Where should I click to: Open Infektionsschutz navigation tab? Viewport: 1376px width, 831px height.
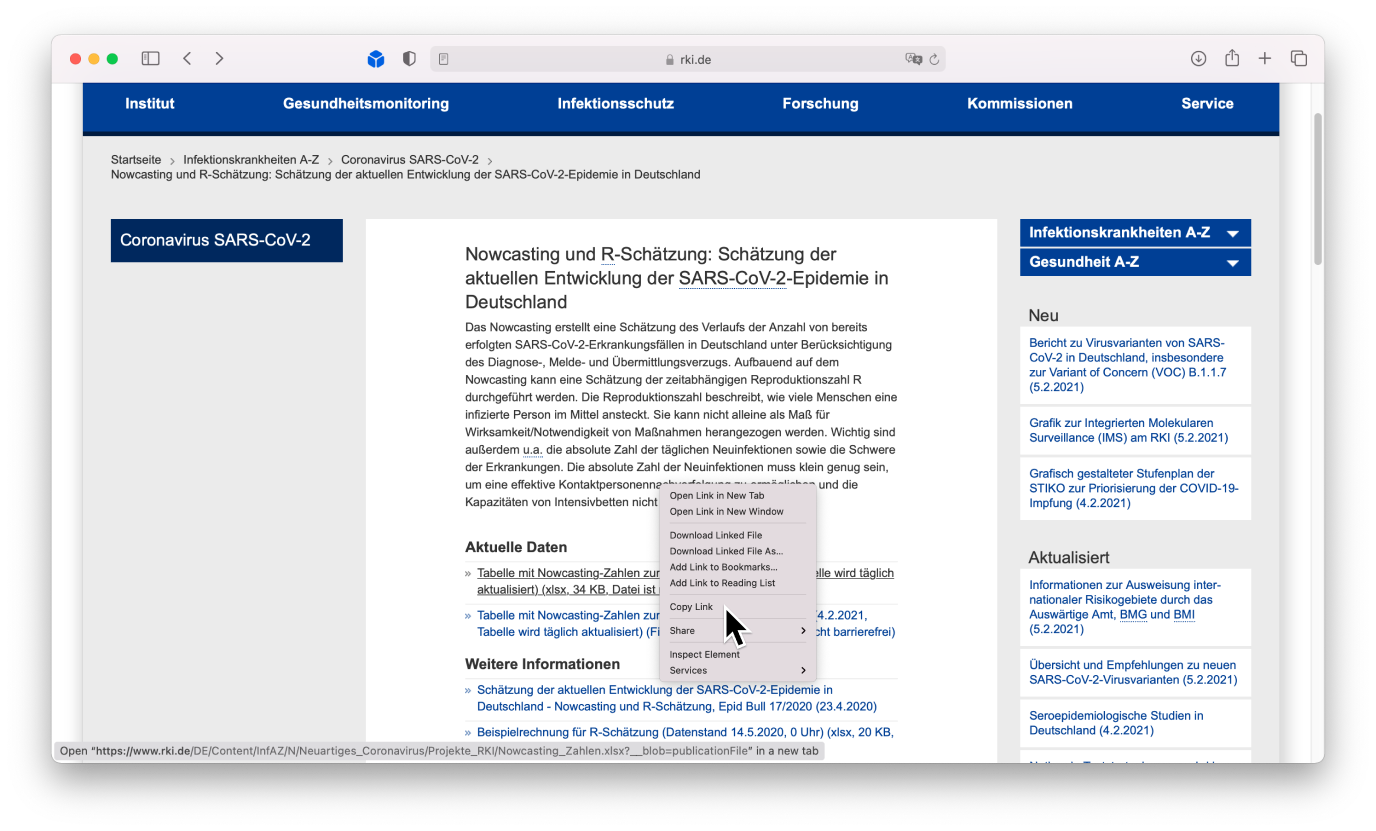coord(616,104)
